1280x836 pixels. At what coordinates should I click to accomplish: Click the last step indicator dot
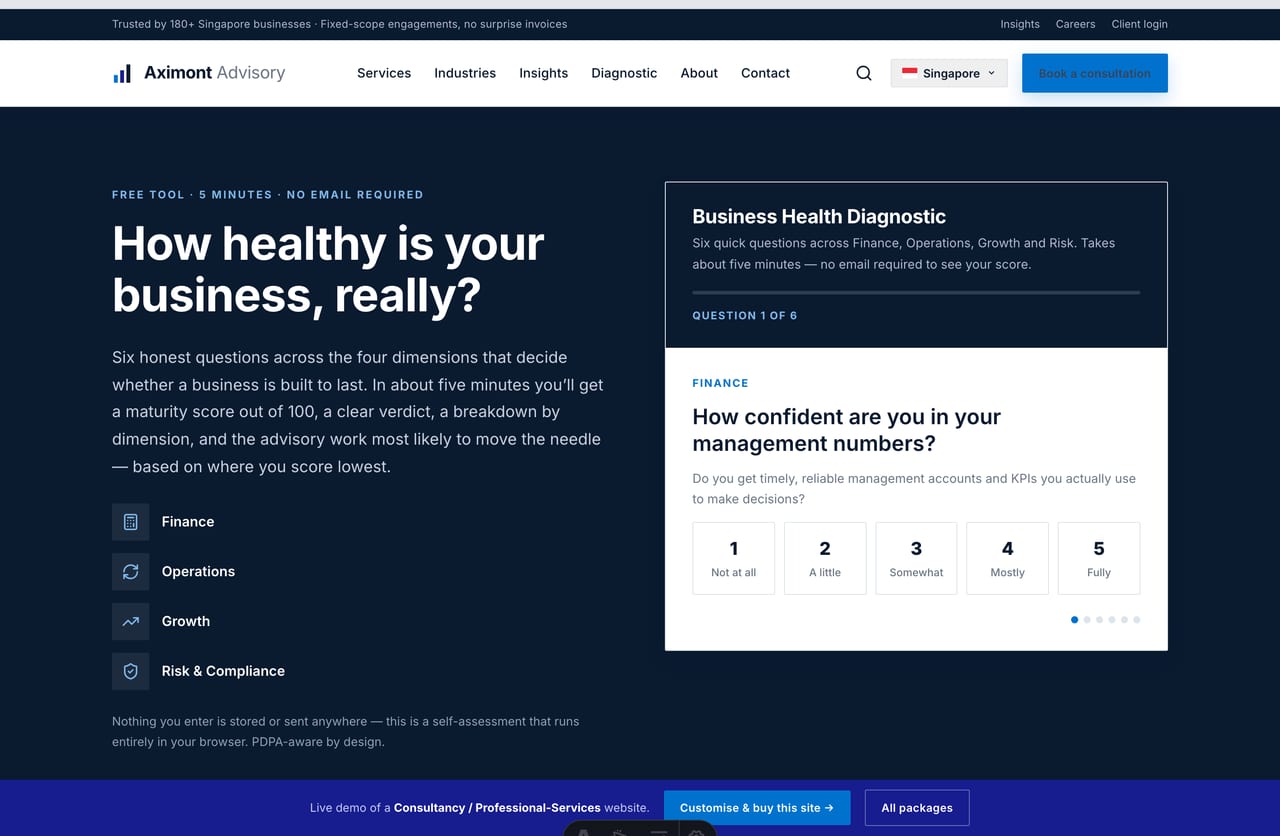[1136, 620]
